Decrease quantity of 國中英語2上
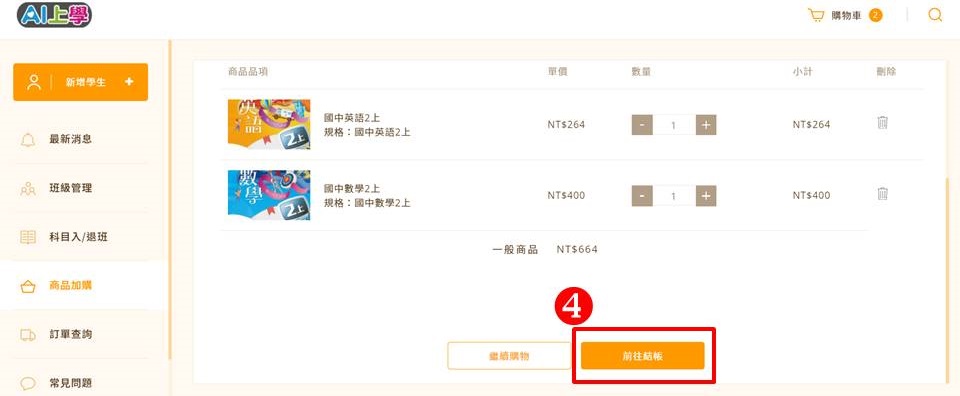Image resolution: width=960 pixels, height=396 pixels. [x=642, y=125]
